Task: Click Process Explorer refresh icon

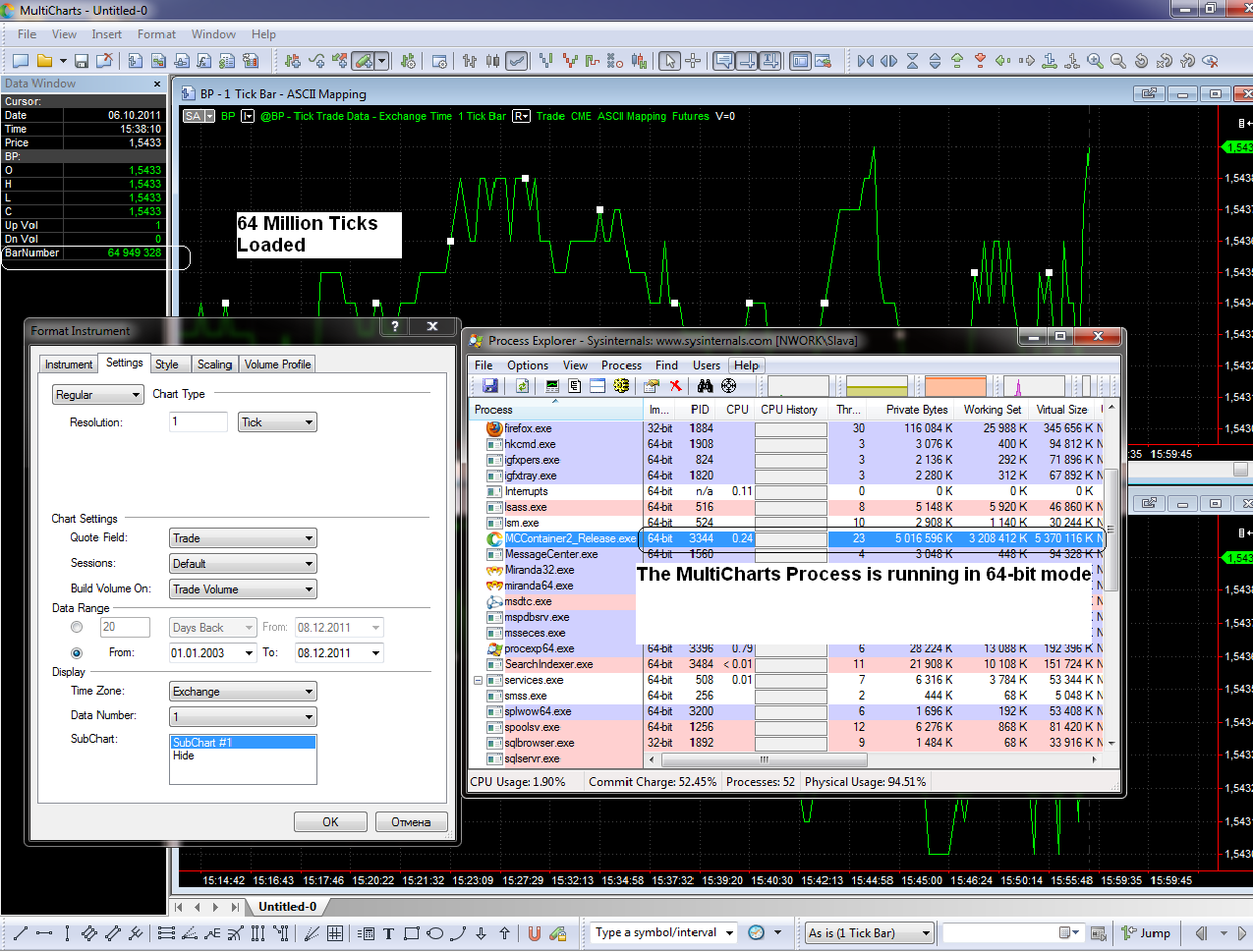Action: [x=523, y=386]
